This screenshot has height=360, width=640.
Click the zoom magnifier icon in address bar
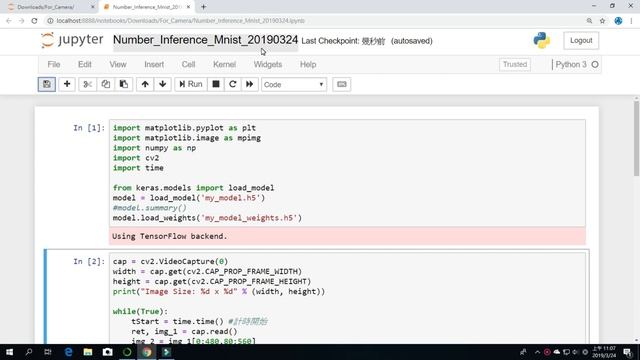point(589,21)
